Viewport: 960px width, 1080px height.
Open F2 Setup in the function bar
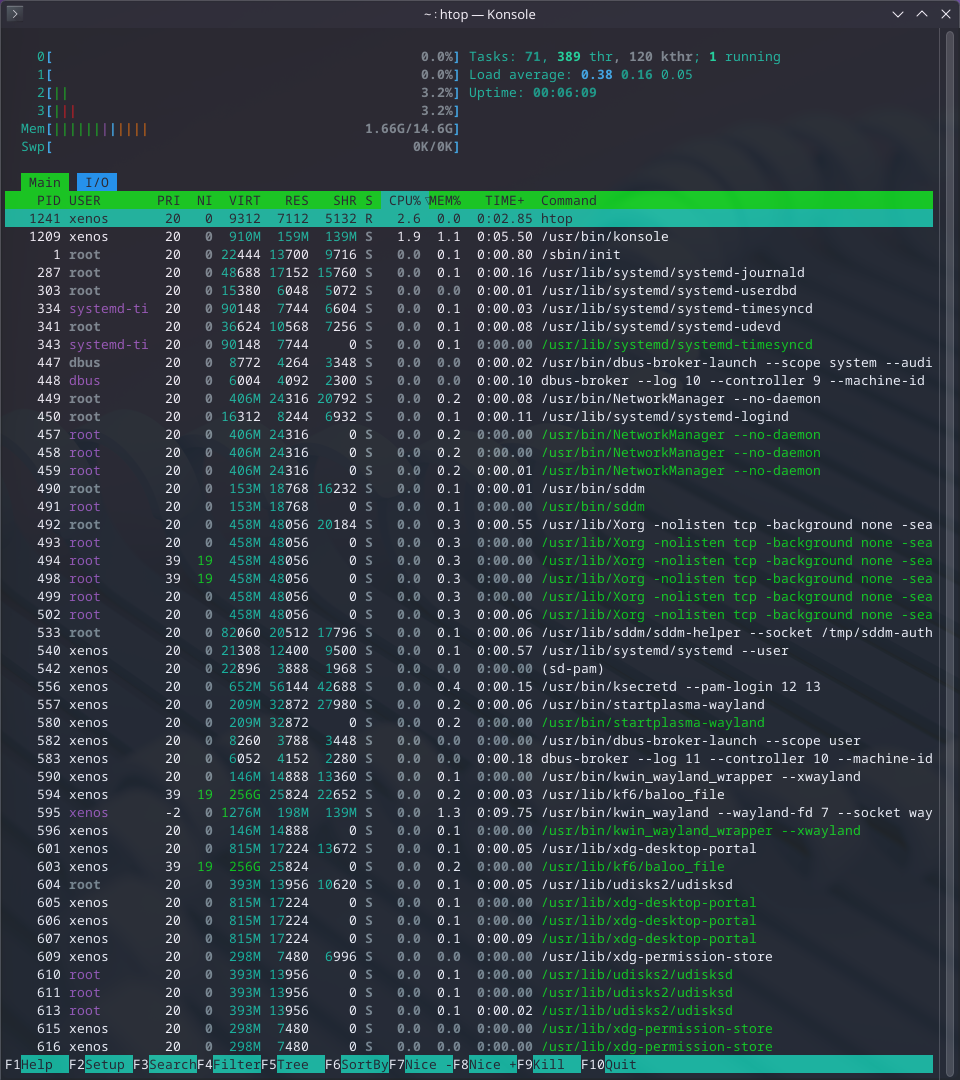[101, 1064]
